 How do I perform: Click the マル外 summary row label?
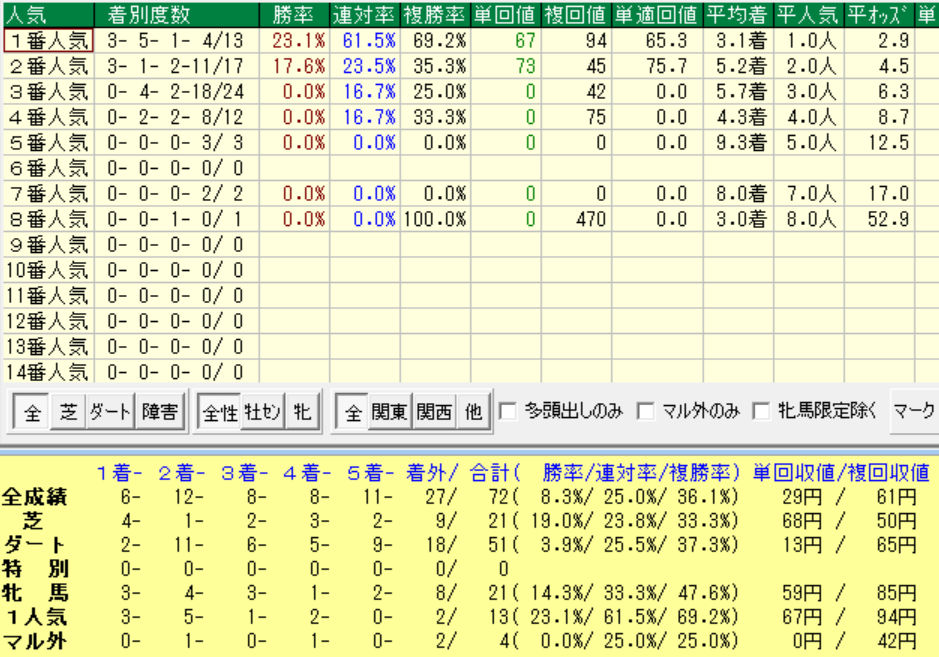pos(34,641)
